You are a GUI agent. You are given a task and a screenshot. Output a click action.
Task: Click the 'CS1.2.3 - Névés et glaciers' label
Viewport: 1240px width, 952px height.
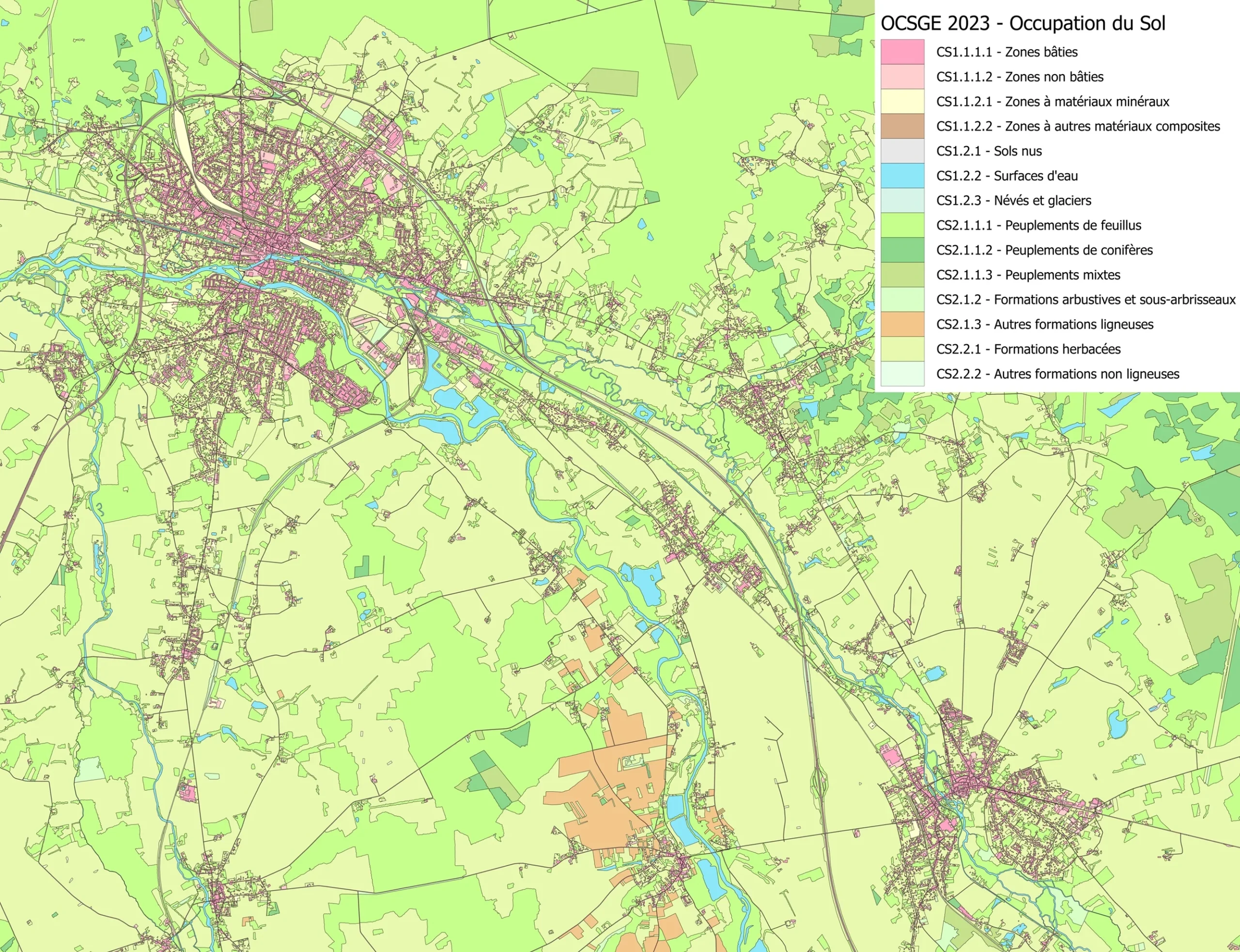coord(1014,200)
